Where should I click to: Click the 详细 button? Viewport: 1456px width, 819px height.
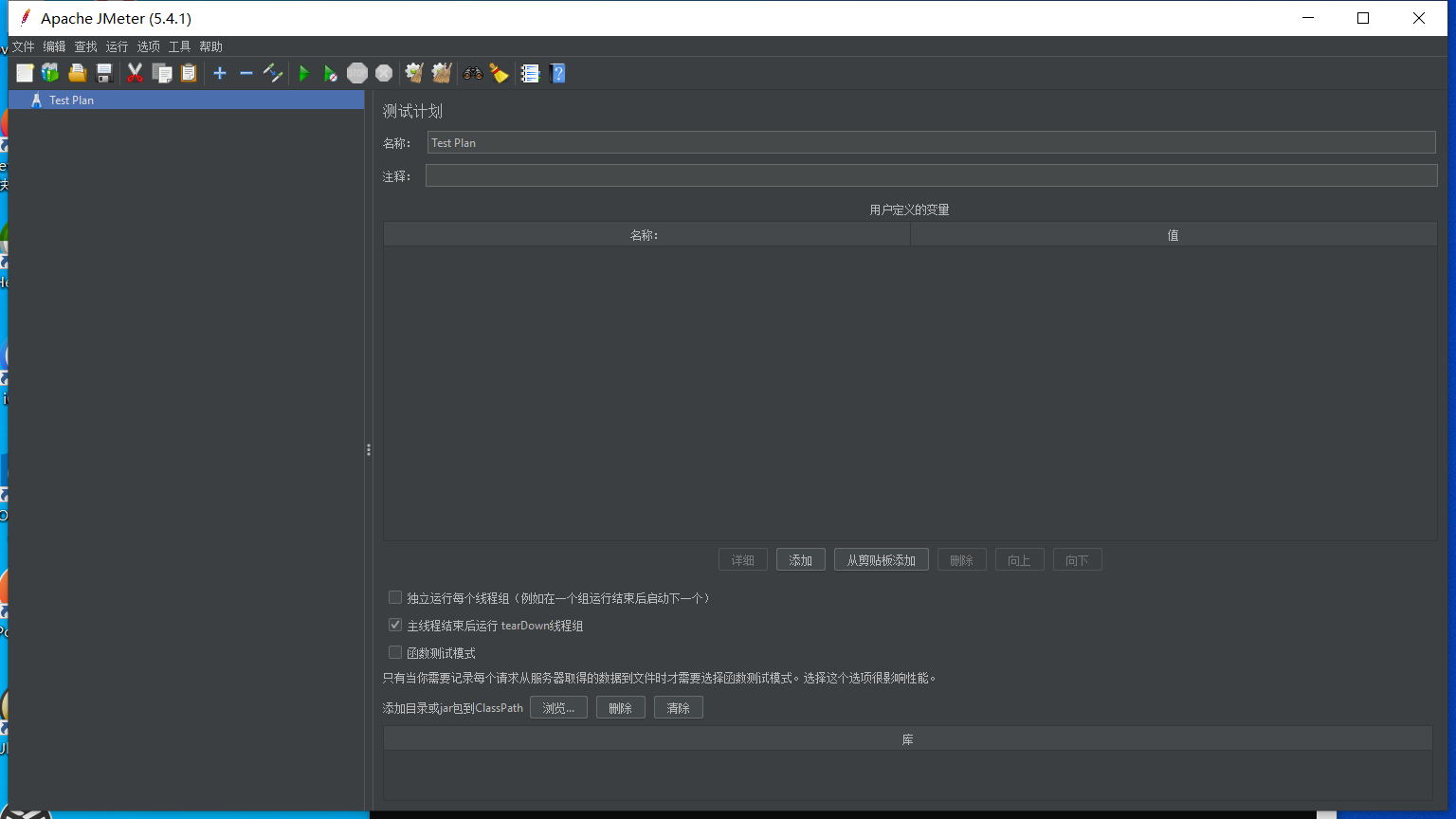[x=743, y=559]
